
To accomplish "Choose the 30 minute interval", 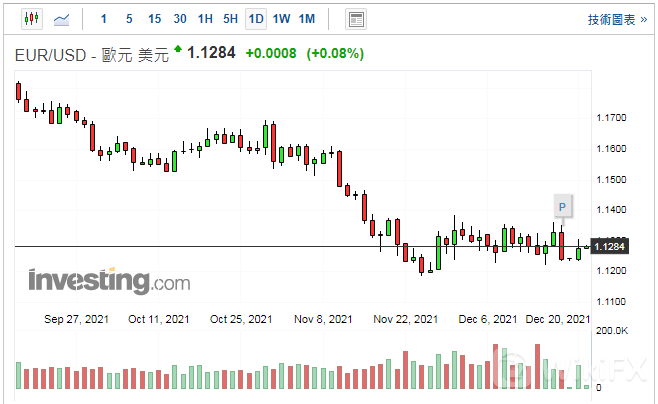I will pos(180,19).
